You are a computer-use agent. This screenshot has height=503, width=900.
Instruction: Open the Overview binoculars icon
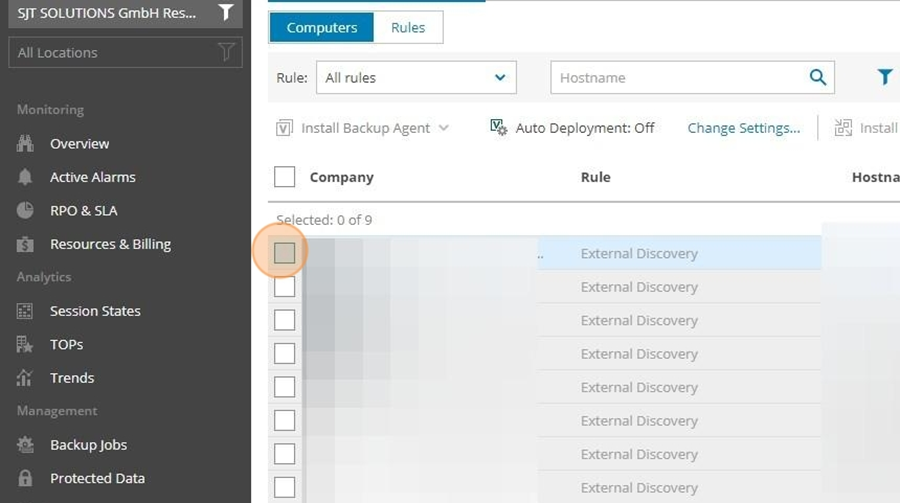tap(25, 144)
